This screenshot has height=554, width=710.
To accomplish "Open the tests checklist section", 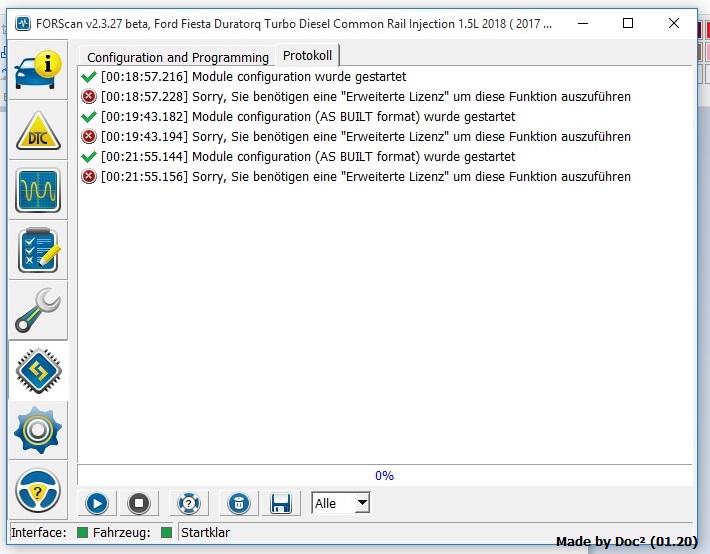I will (x=38, y=250).
